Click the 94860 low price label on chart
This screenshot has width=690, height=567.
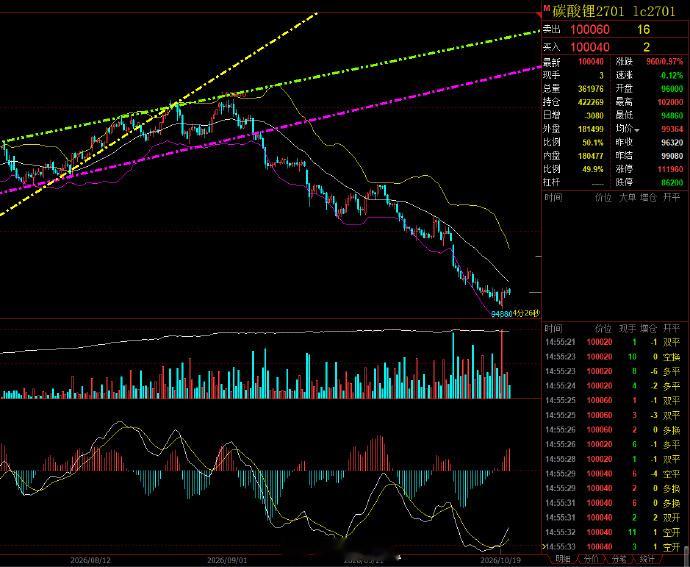click(501, 314)
